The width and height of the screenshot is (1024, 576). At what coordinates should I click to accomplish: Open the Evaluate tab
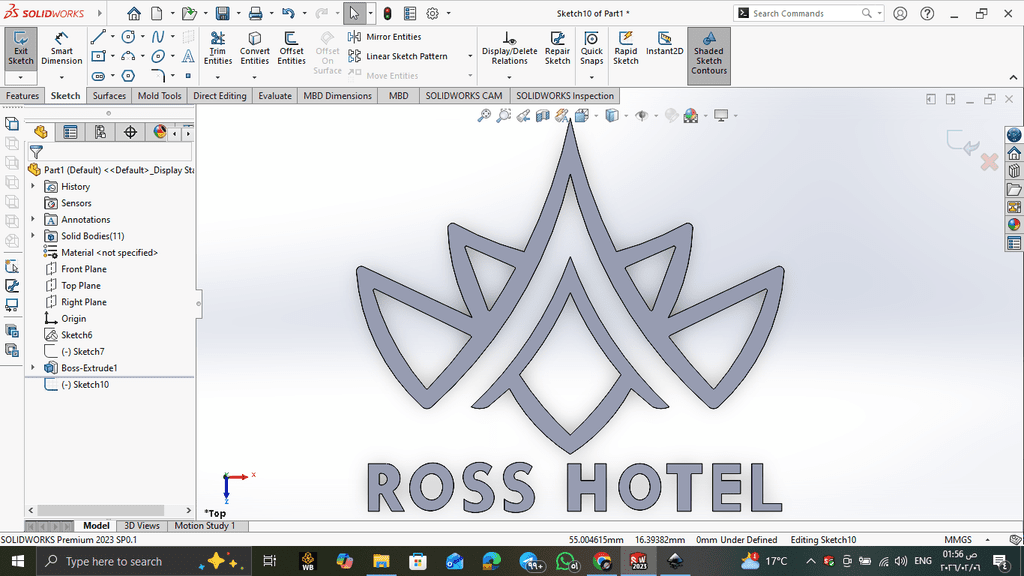(x=275, y=96)
